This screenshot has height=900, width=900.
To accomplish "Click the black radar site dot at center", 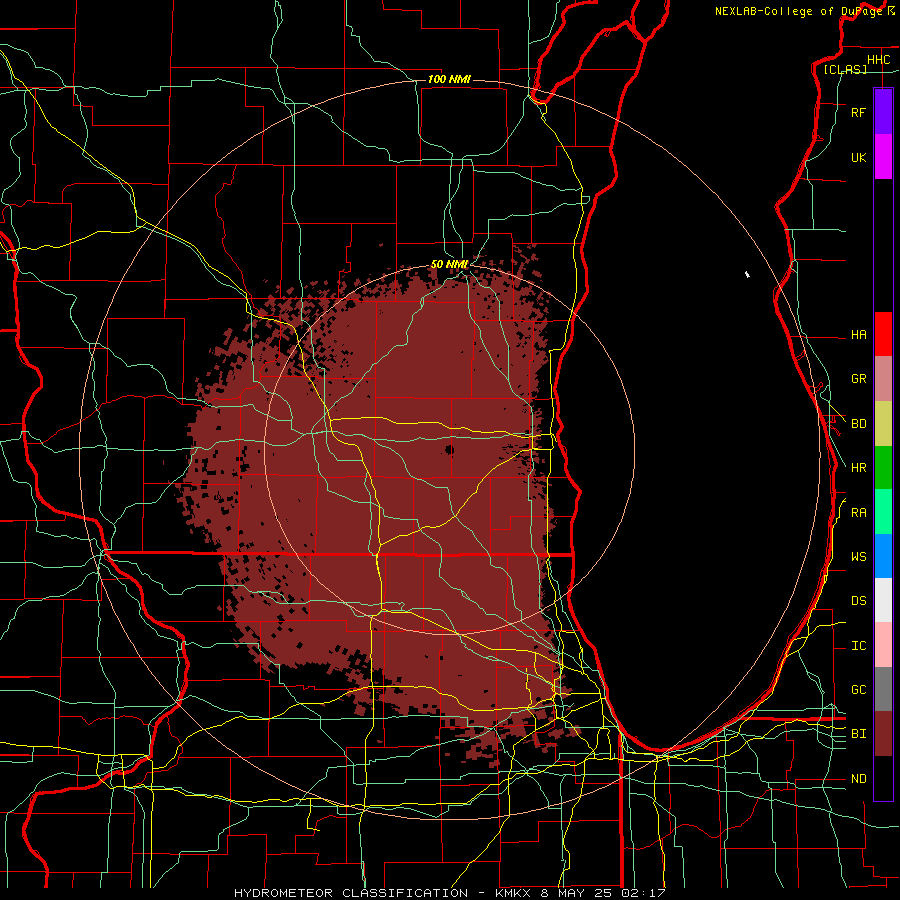I will point(449,450).
